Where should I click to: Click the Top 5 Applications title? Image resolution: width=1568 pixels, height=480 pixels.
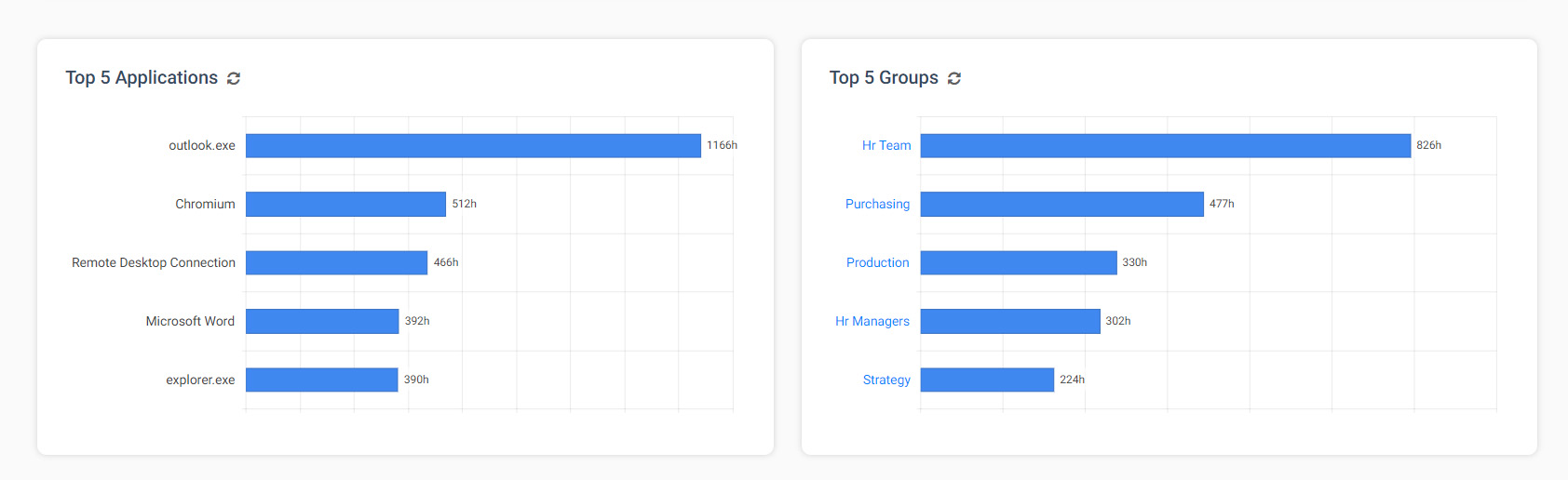point(142,78)
